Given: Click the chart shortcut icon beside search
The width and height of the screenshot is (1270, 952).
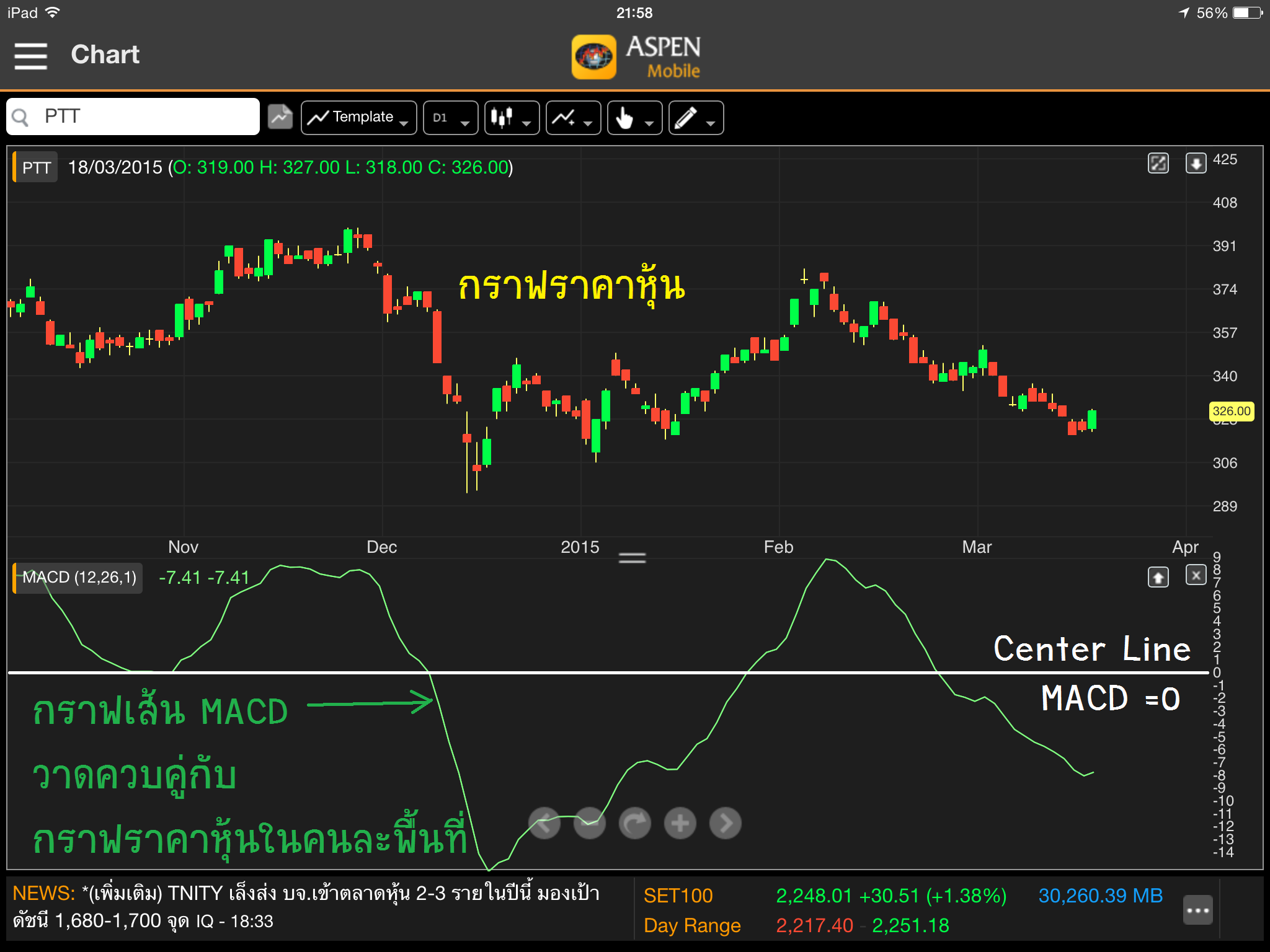Looking at the screenshot, I should [x=280, y=117].
